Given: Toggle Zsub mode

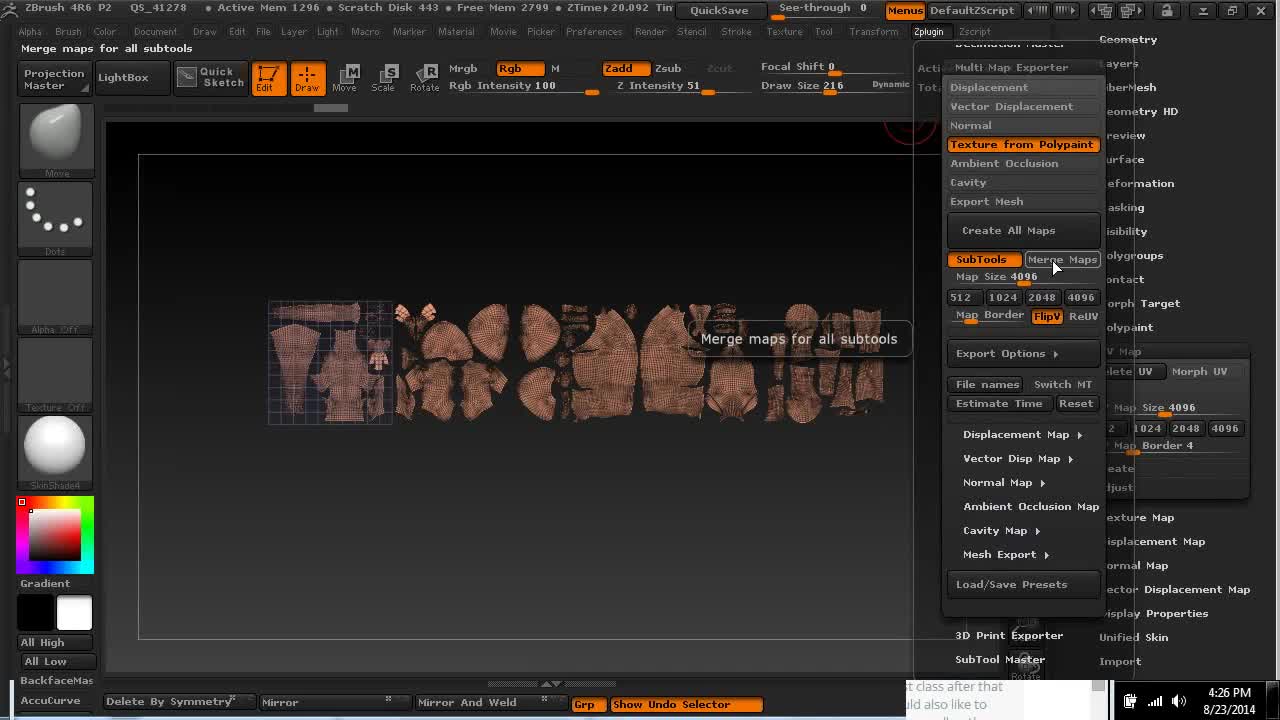Looking at the screenshot, I should [x=668, y=68].
